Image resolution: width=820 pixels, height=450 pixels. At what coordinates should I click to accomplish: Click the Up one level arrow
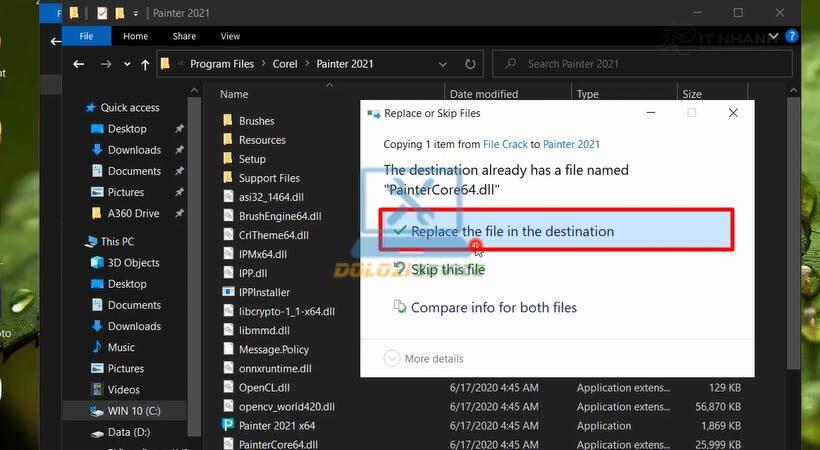tap(145, 64)
